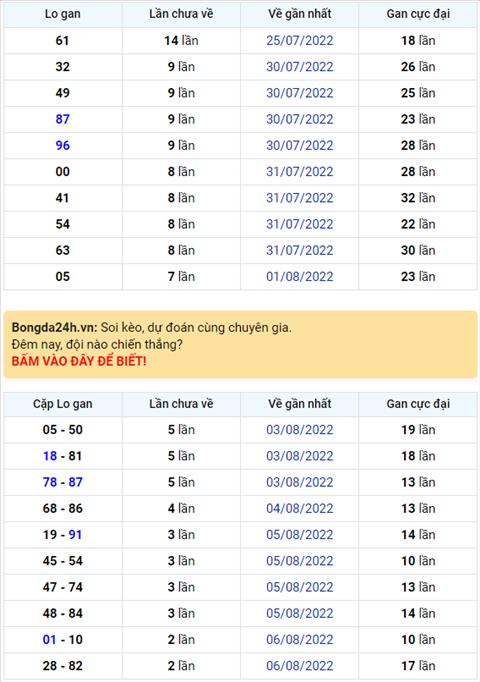Open date link 31/07/2022 in row 63
The height and width of the screenshot is (682, 480).
coord(300,250)
